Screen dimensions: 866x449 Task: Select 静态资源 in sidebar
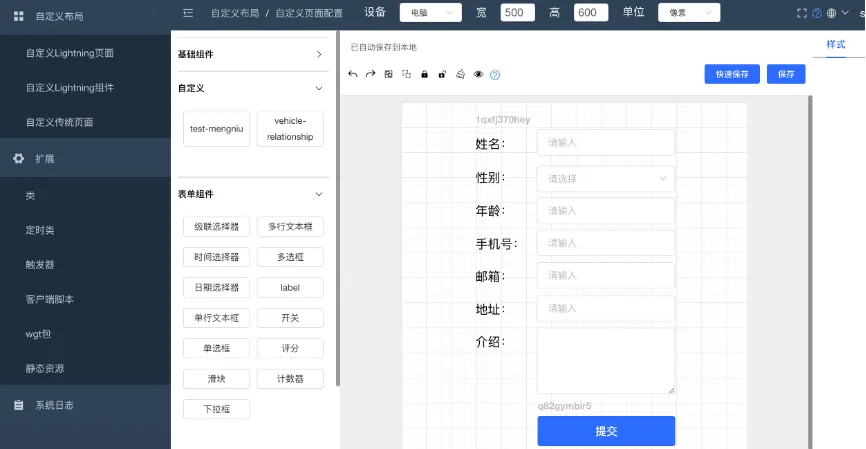[45, 368]
